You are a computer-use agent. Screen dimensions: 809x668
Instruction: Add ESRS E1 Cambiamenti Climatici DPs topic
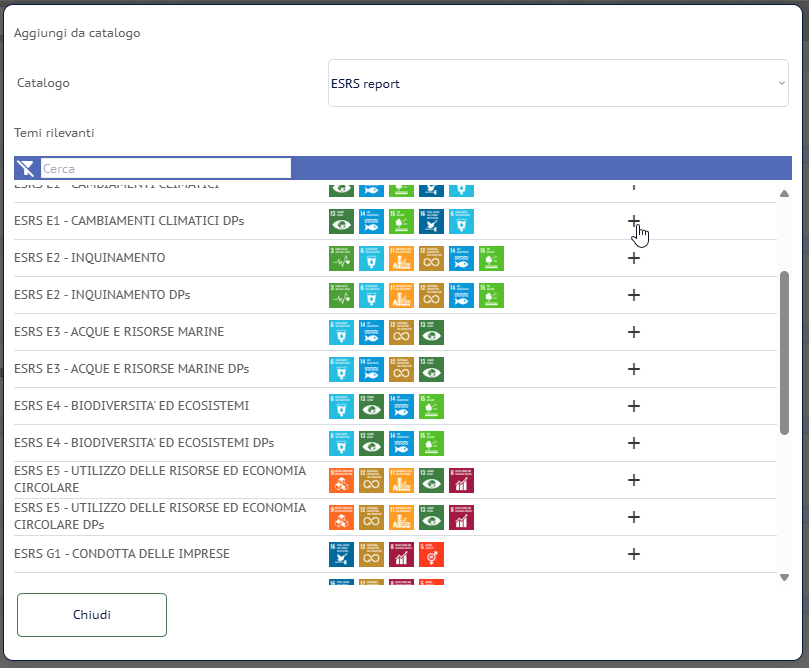pos(633,221)
